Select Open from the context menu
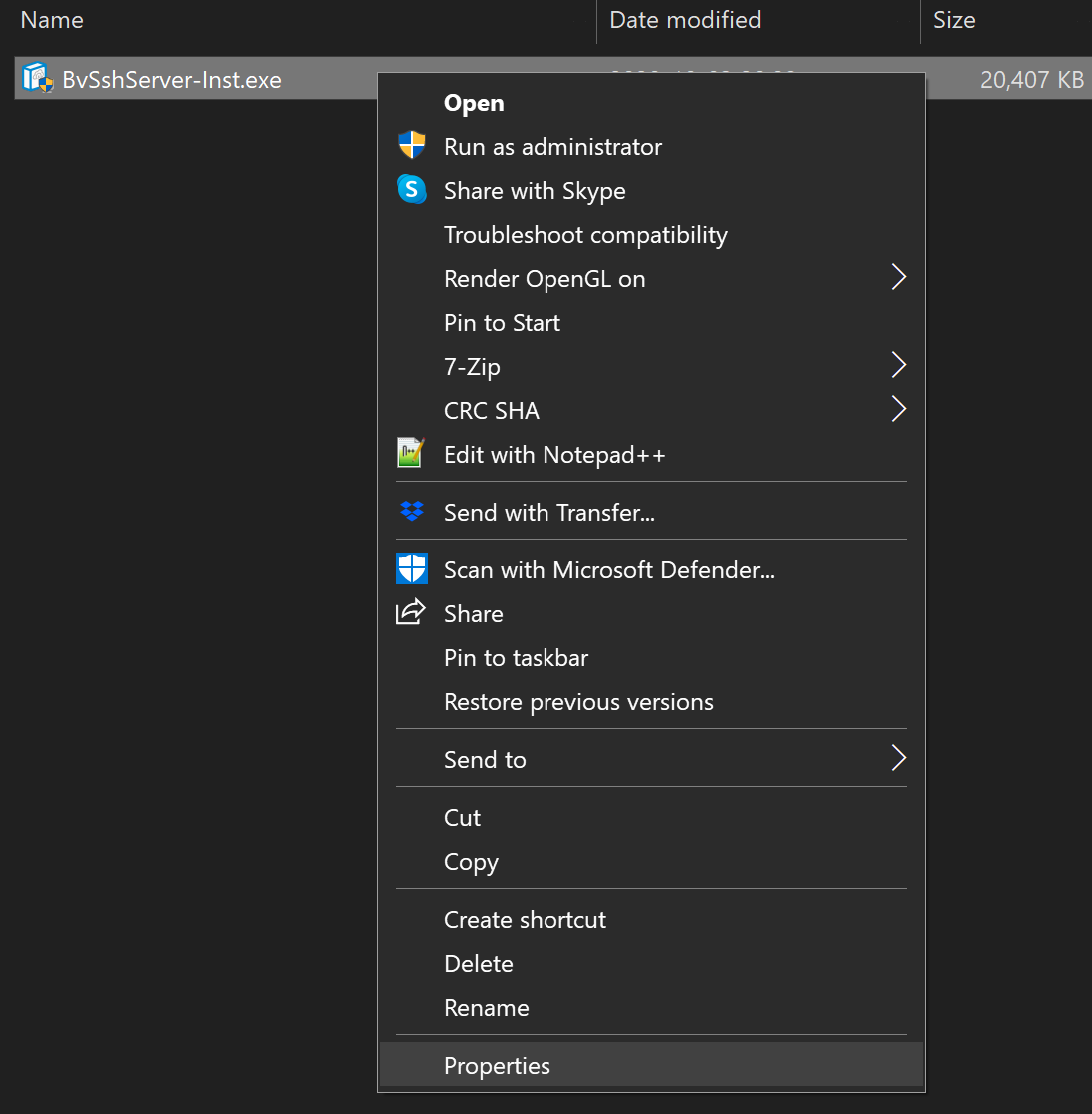The height and width of the screenshot is (1114, 1092). click(x=474, y=102)
